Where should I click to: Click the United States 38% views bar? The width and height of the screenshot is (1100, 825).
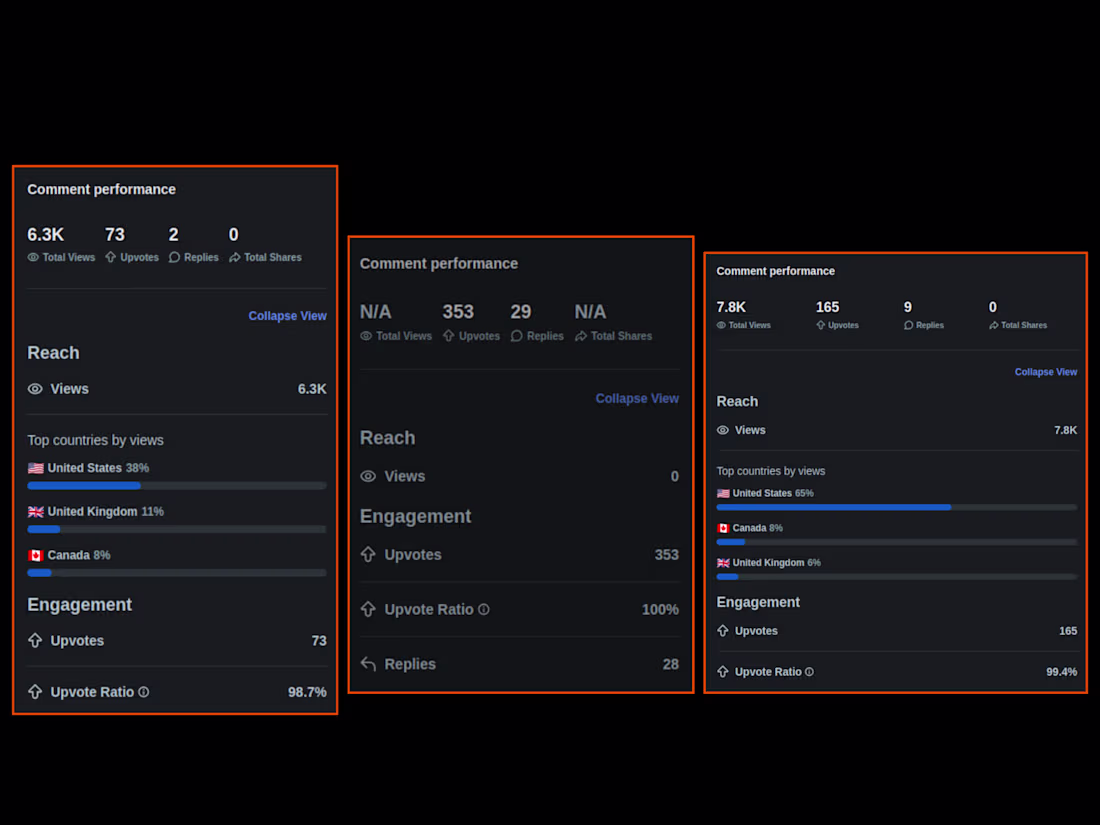pos(177,485)
